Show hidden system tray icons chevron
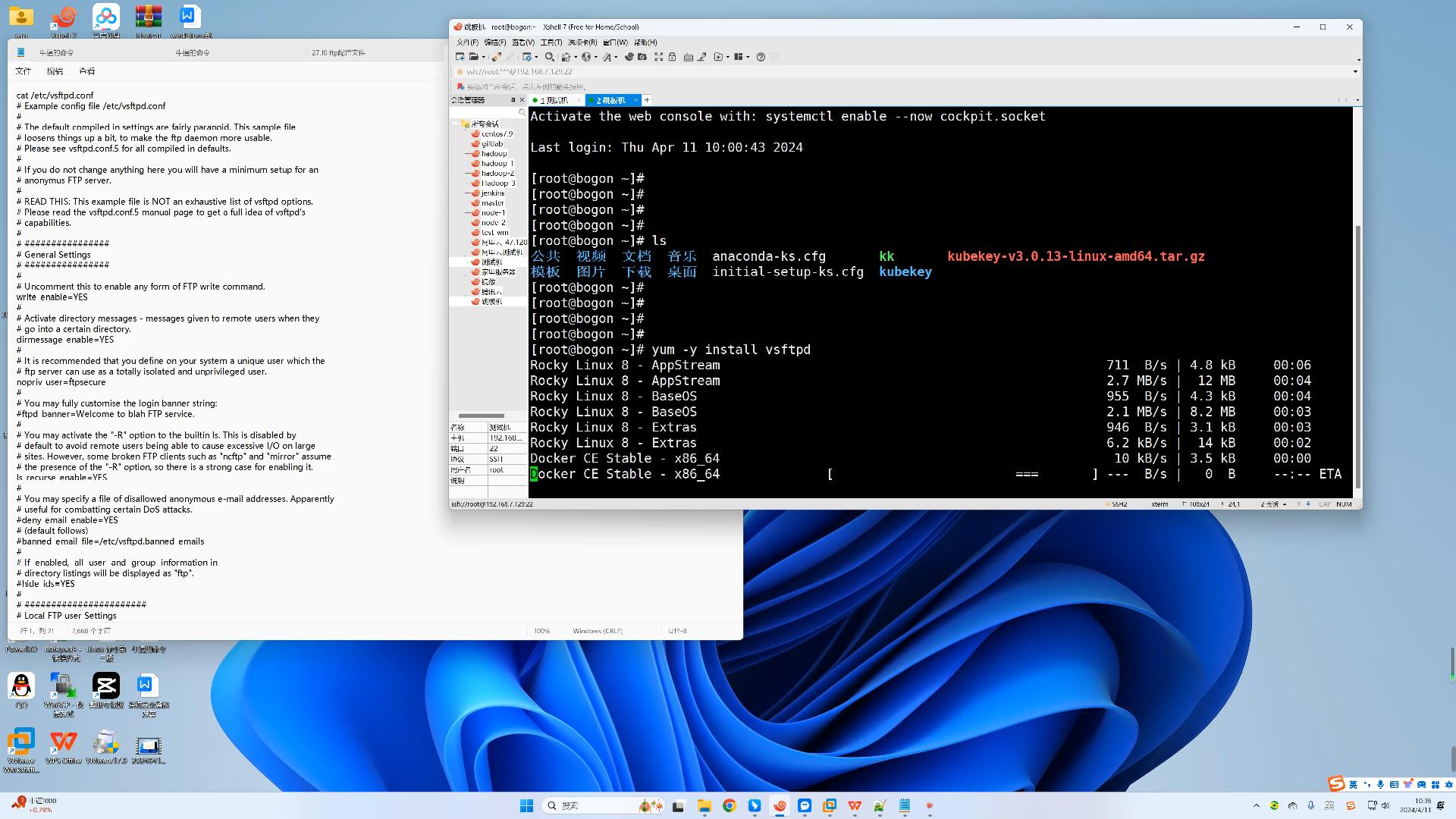Image resolution: width=1456 pixels, height=819 pixels. pos(1256,806)
